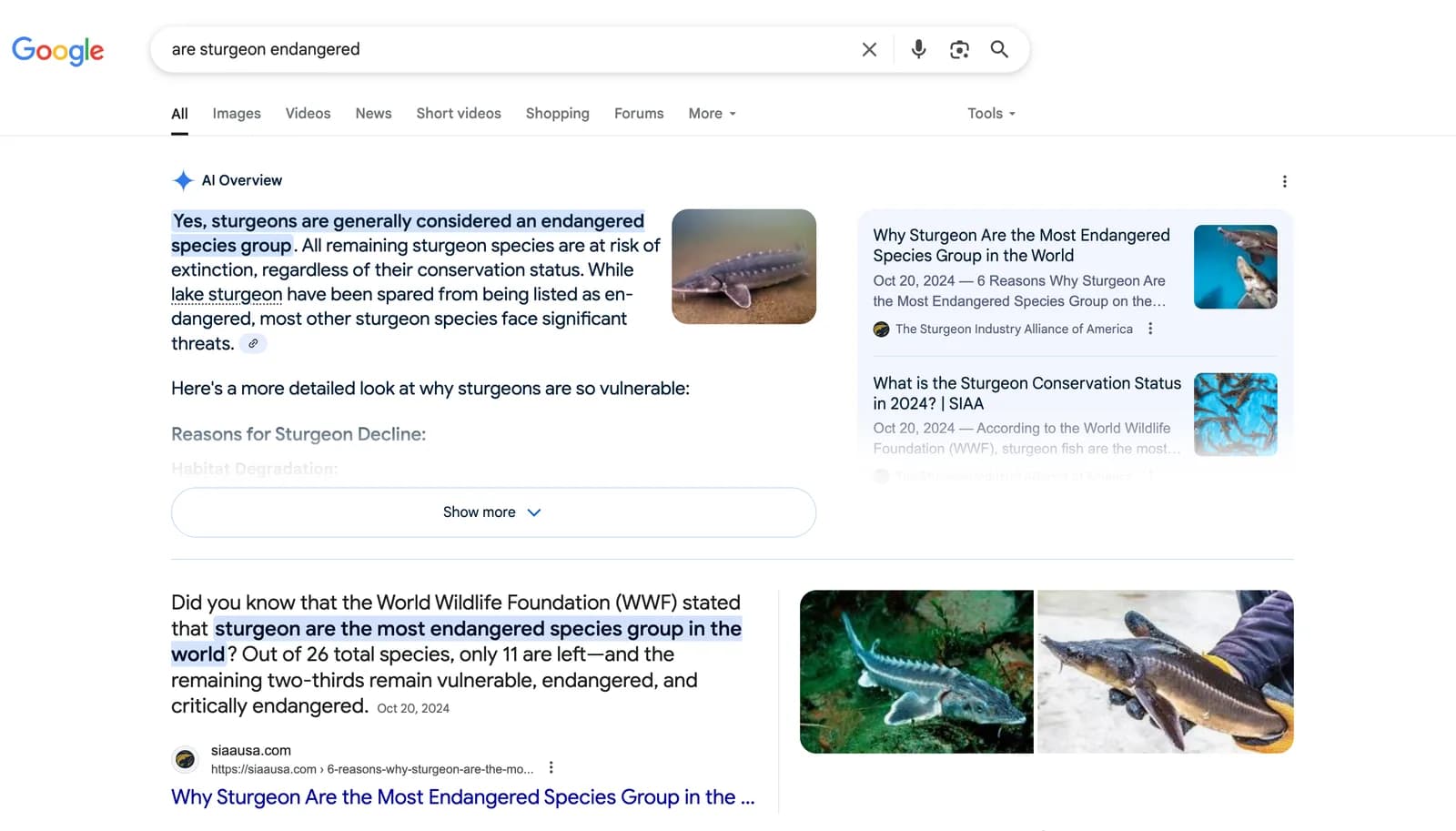Screen dimensions: 1456x831
Task: Click thumbnail beside 'Why Sturgeon Are' source card
Action: tap(1235, 267)
